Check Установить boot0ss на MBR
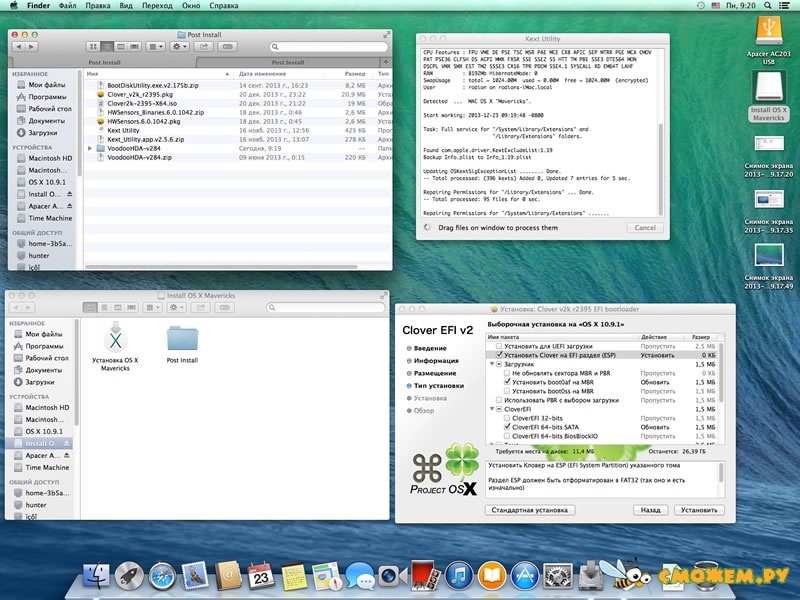The height and width of the screenshot is (600, 800). pos(507,391)
